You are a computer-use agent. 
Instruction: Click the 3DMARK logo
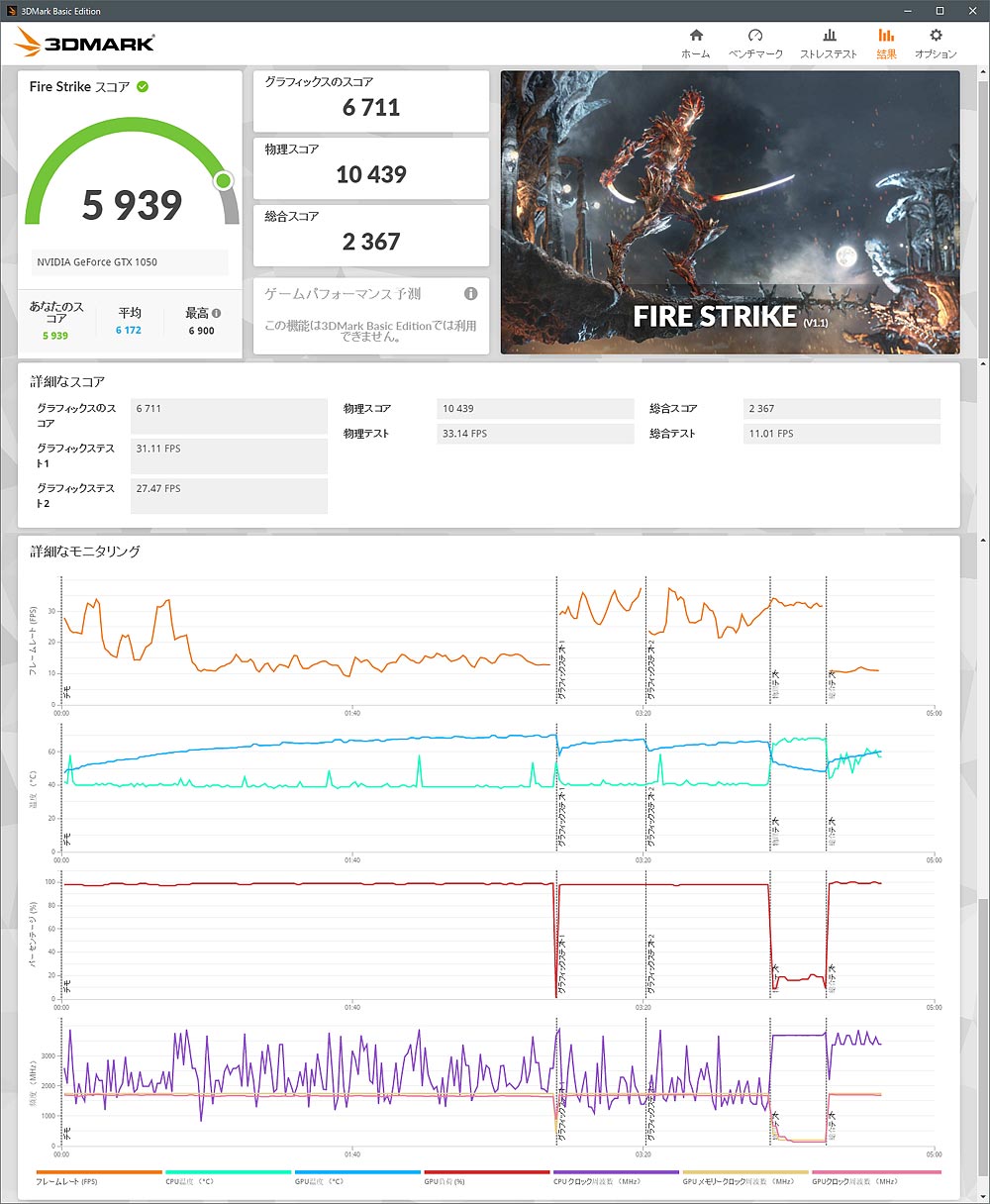85,43
